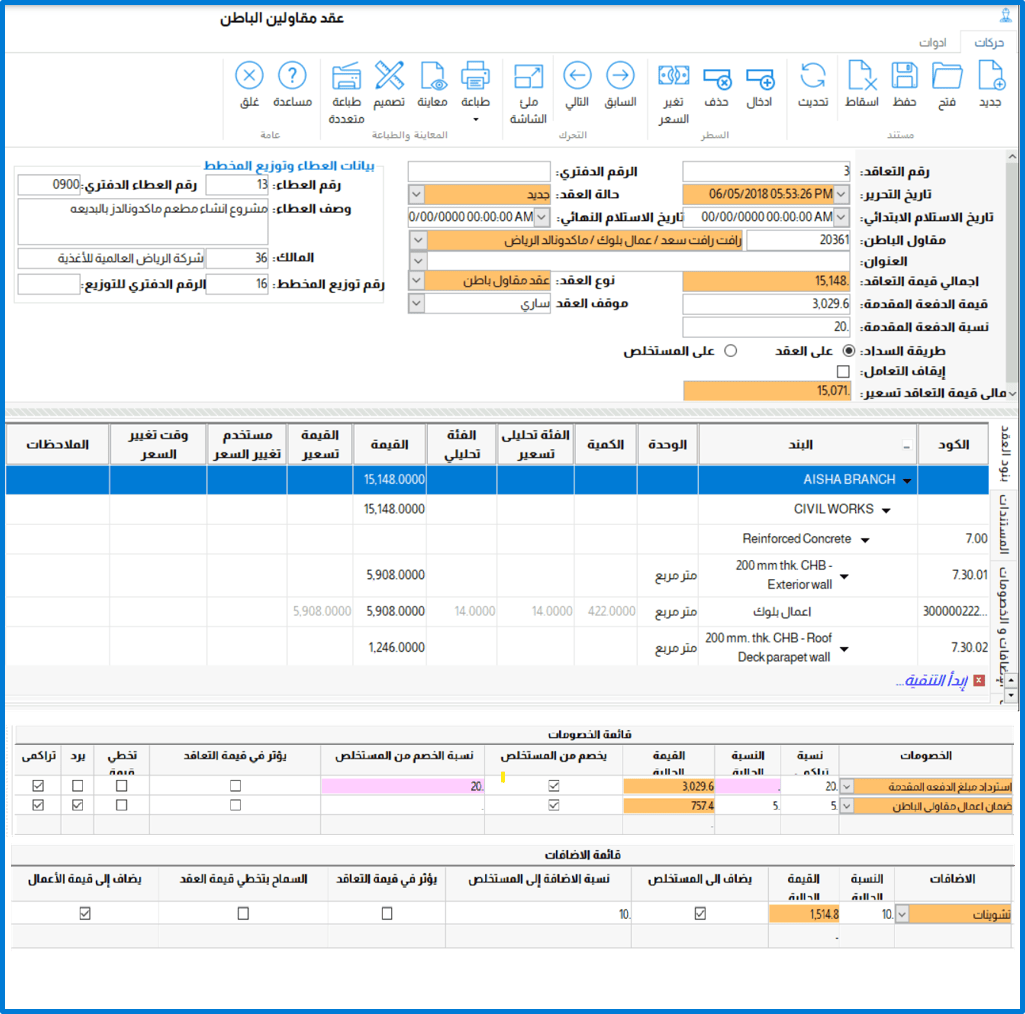
Task: Open the طباعة dropdown arrow menu
Action: click(475, 119)
